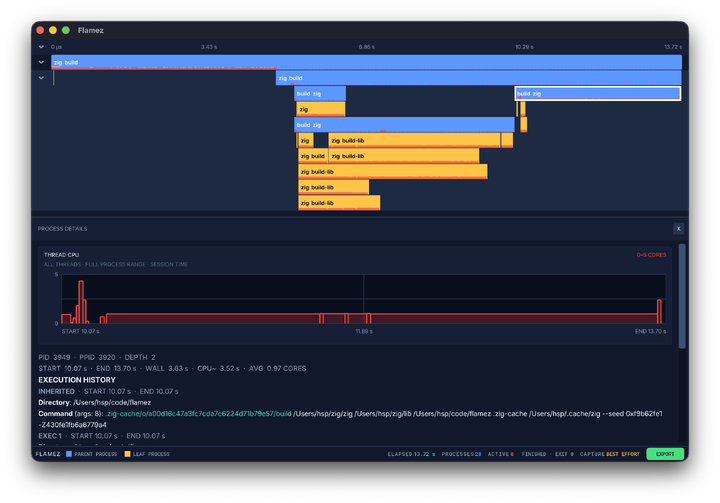Select zig leaf bar under short build zig
720x503 pixels.
[x=321, y=109]
